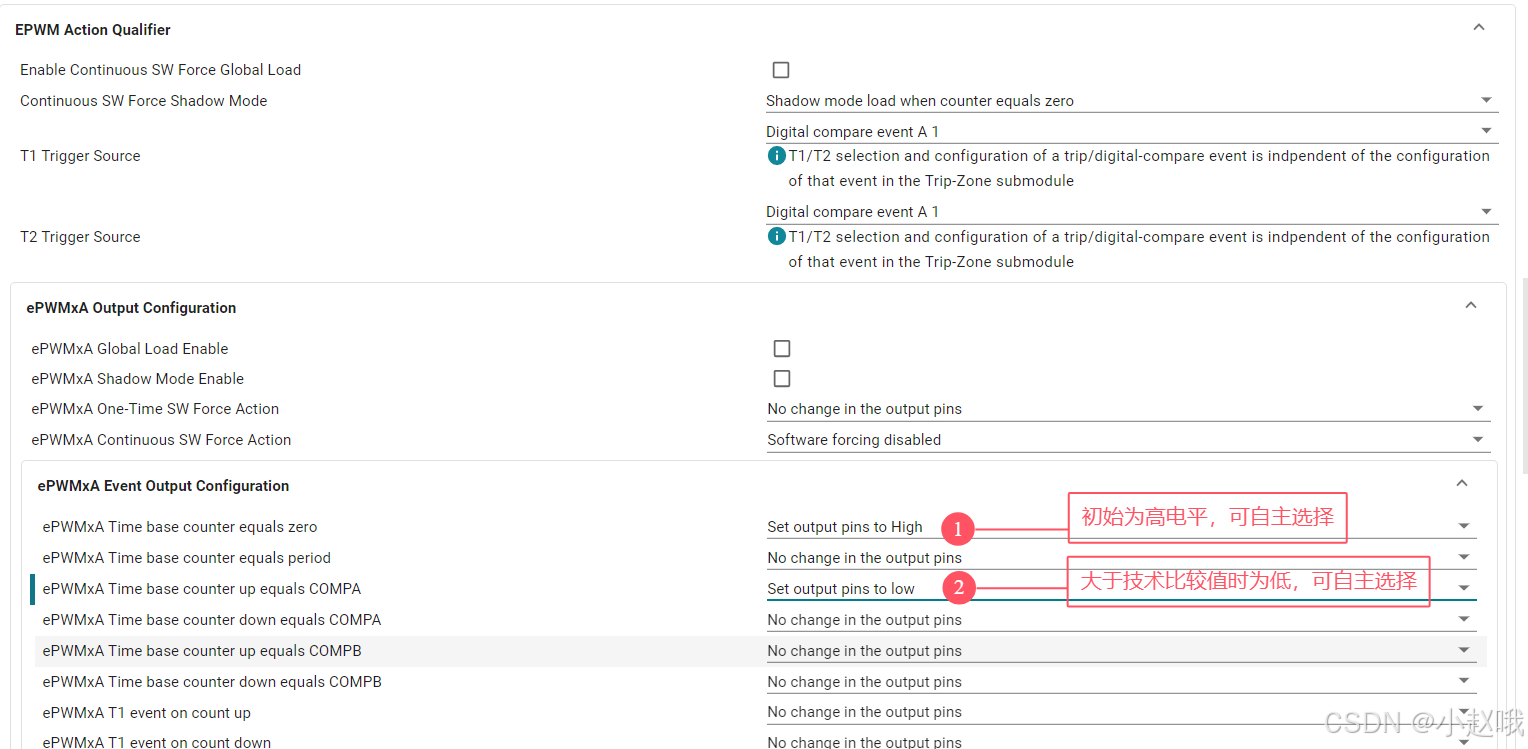Screen dimensions: 1528x749
Task: Collapse the EPWM Action Qualifier section
Action: coord(1479,28)
